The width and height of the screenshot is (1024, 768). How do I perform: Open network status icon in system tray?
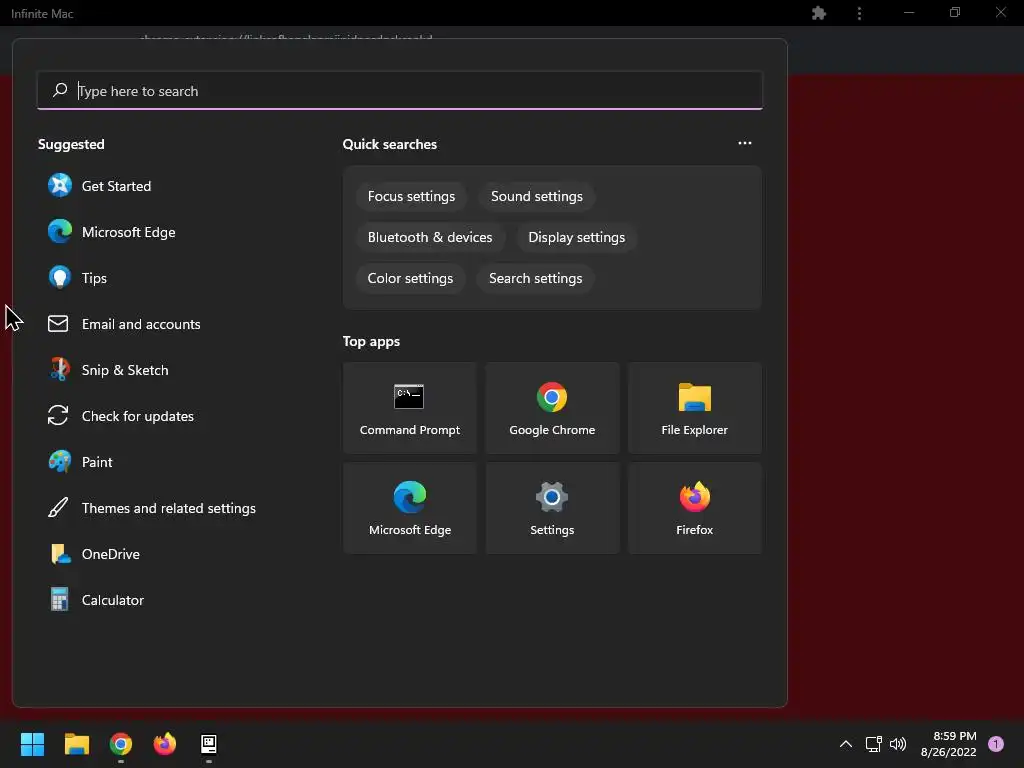(x=873, y=744)
